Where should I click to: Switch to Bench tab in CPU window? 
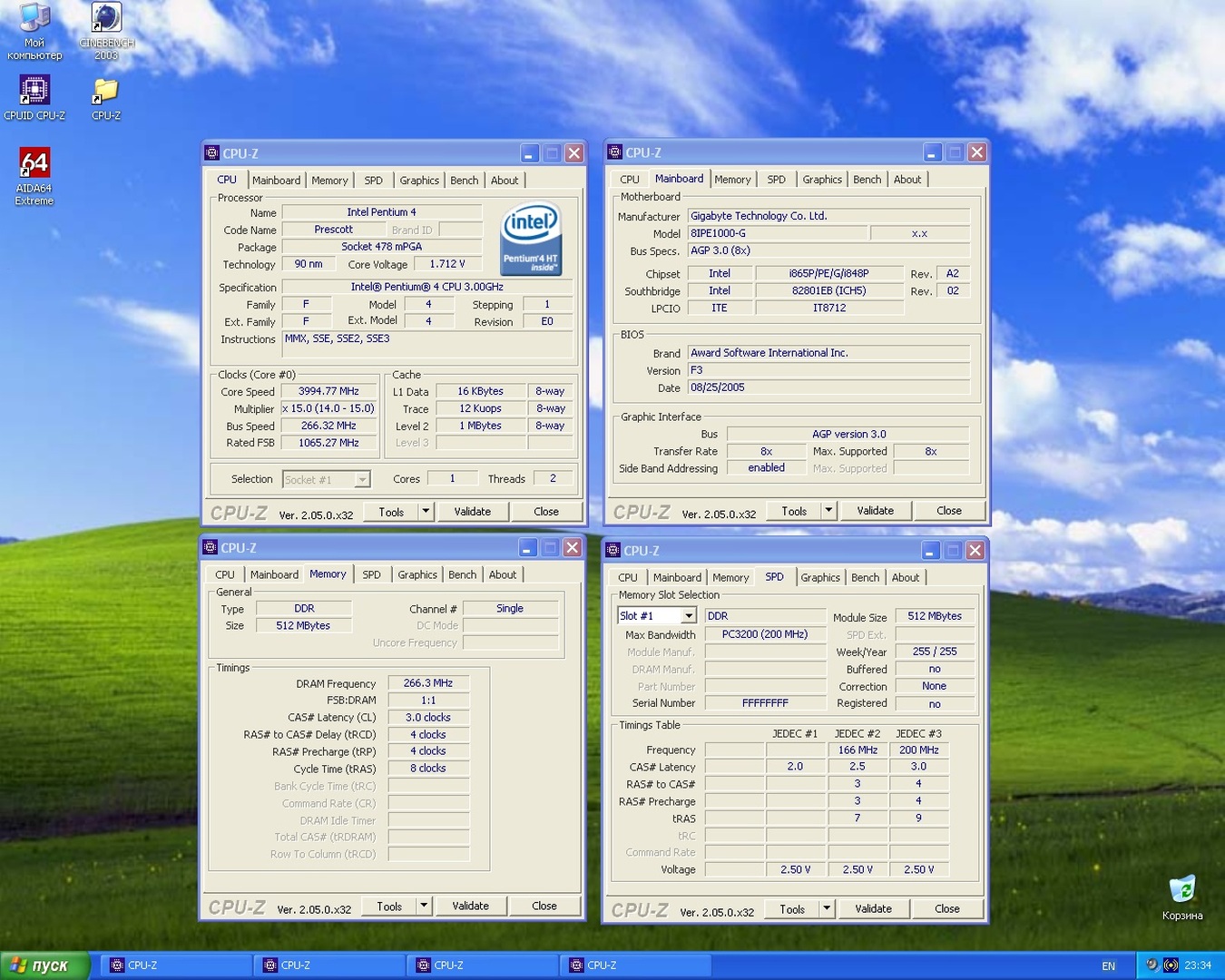pyautogui.click(x=464, y=181)
